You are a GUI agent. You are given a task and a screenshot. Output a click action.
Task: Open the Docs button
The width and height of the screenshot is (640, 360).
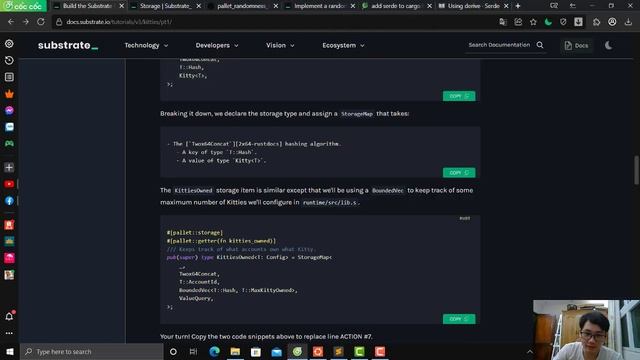576,45
